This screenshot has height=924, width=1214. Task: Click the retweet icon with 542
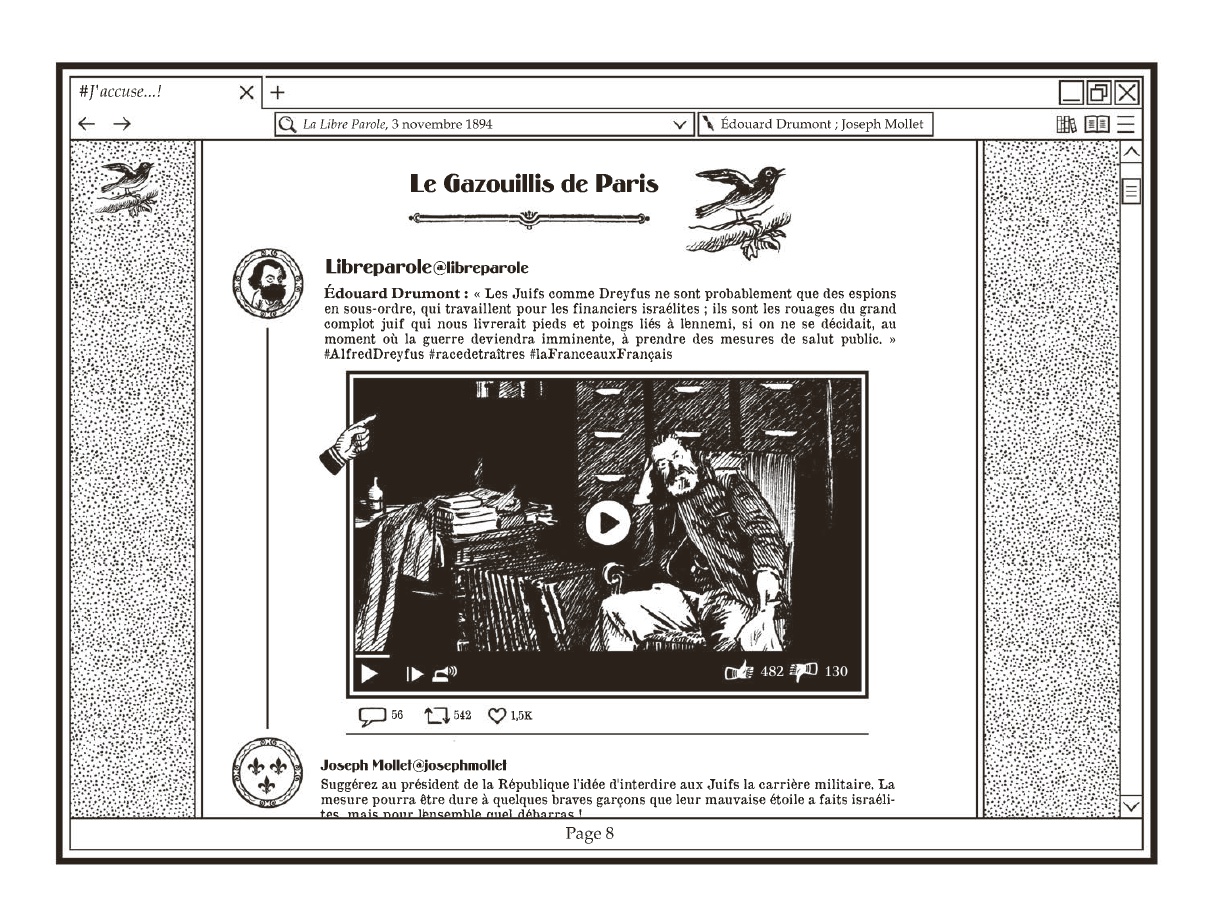coord(437,716)
